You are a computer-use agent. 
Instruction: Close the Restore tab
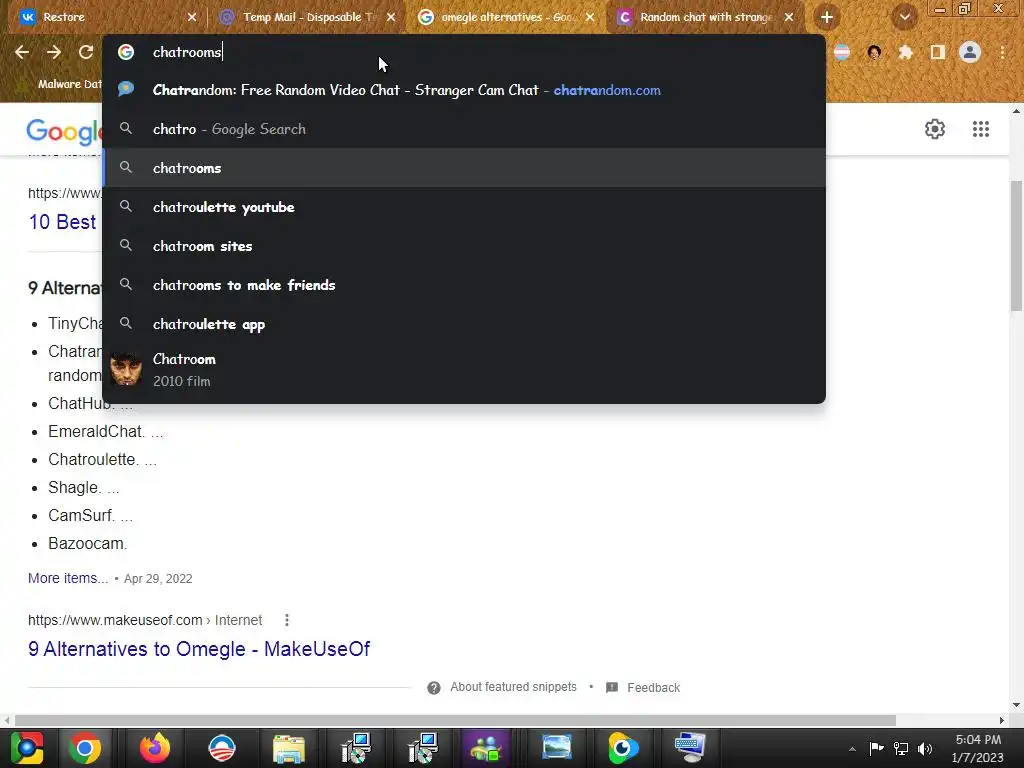point(191,17)
